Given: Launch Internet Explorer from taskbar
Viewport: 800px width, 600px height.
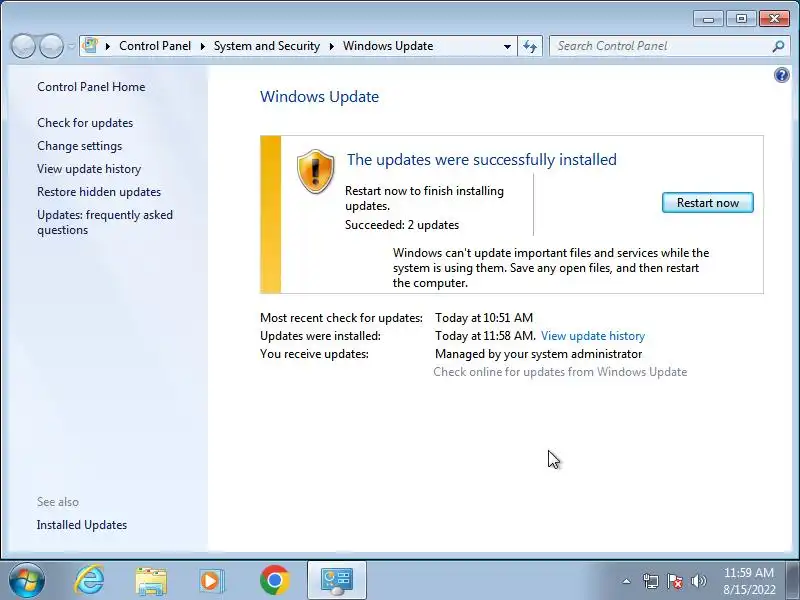Looking at the screenshot, I should click(89, 580).
